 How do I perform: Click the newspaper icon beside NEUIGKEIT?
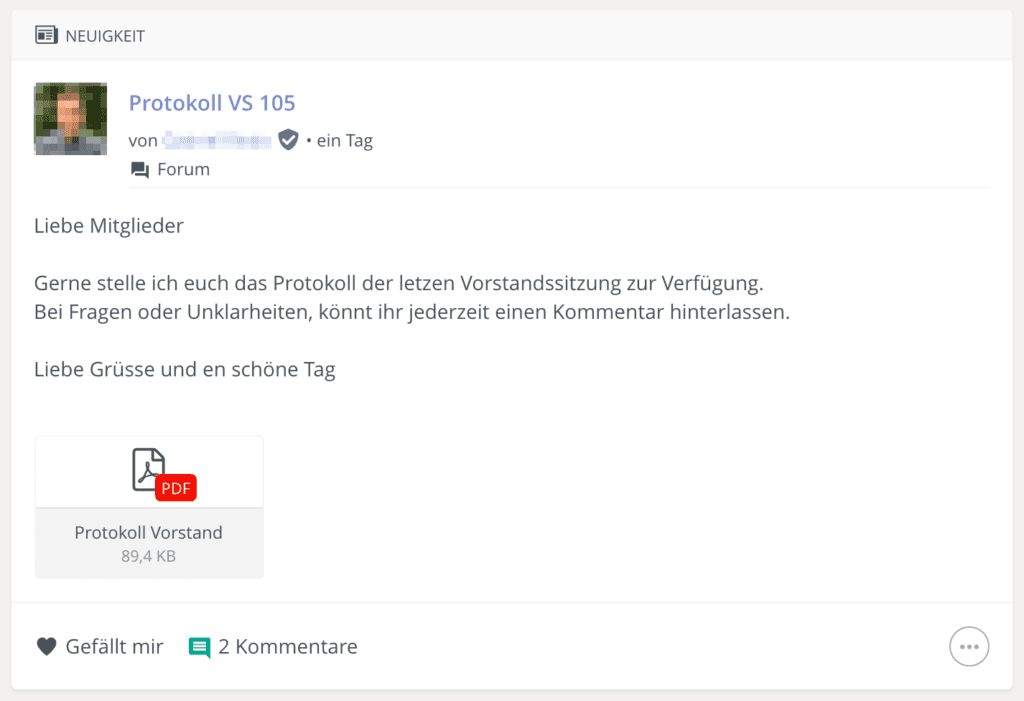46,35
